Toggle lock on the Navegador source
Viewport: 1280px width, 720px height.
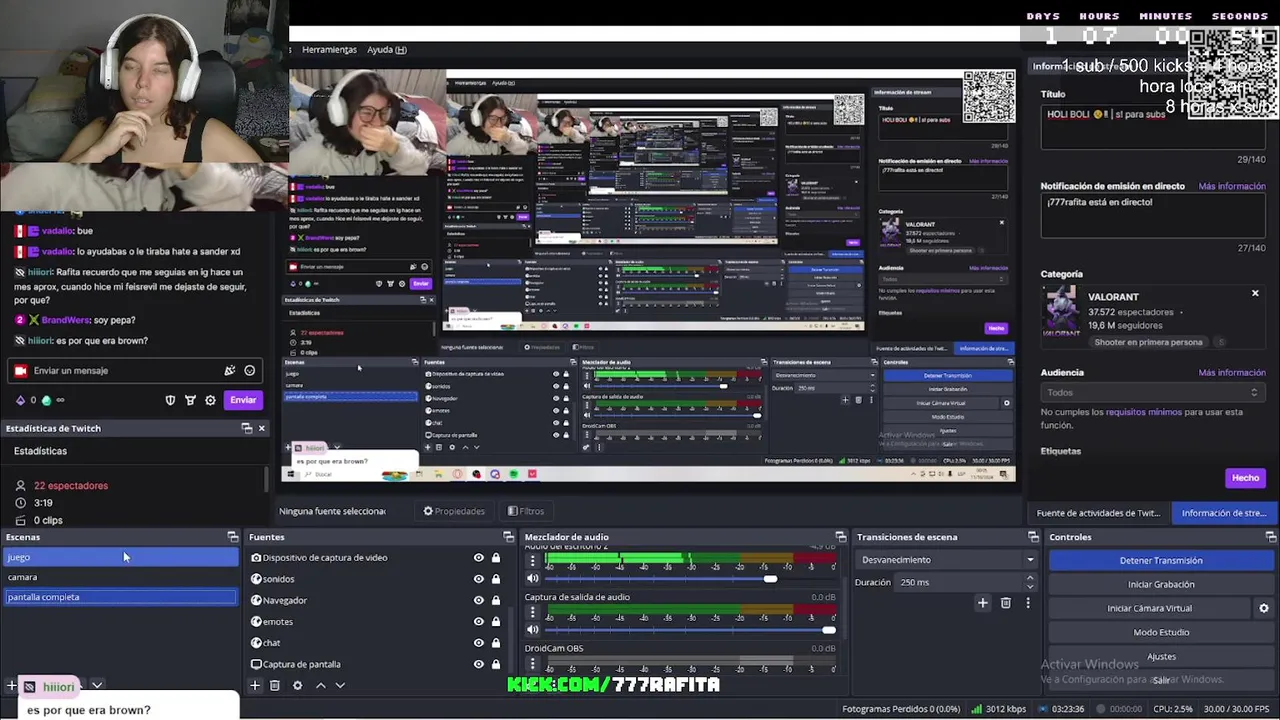coord(496,600)
